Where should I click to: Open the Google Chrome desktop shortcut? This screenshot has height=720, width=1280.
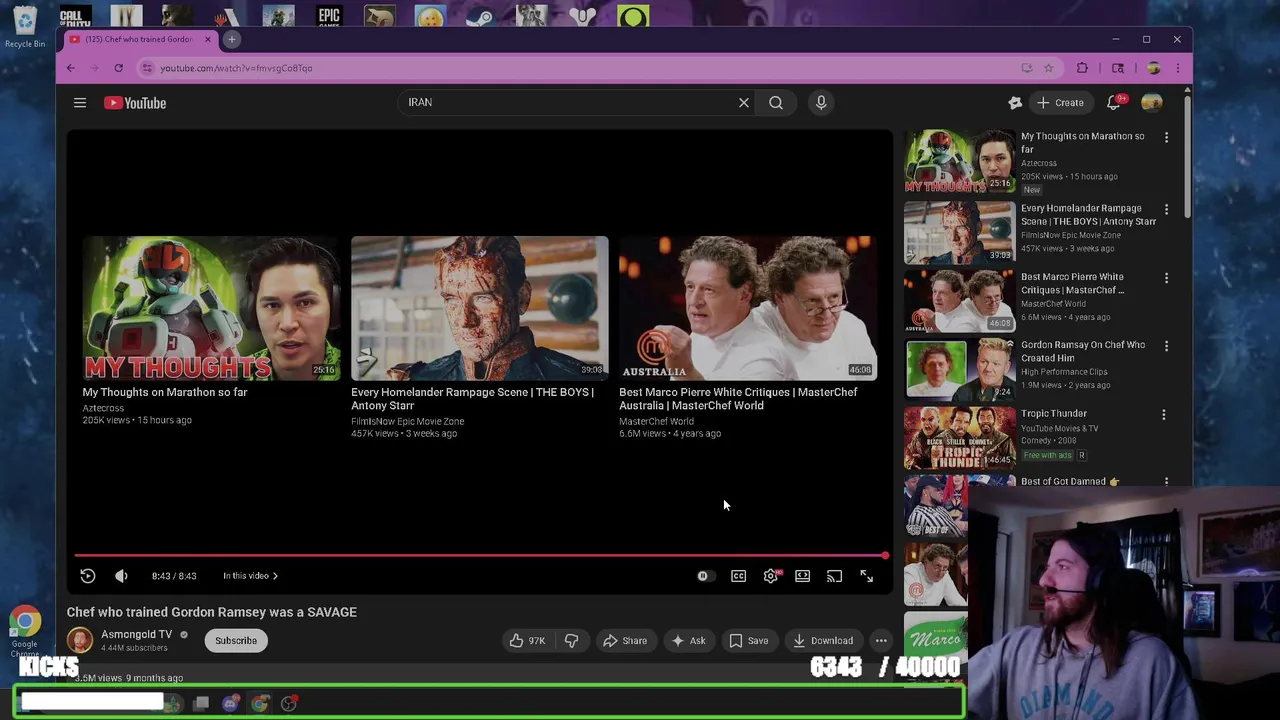coord(25,632)
